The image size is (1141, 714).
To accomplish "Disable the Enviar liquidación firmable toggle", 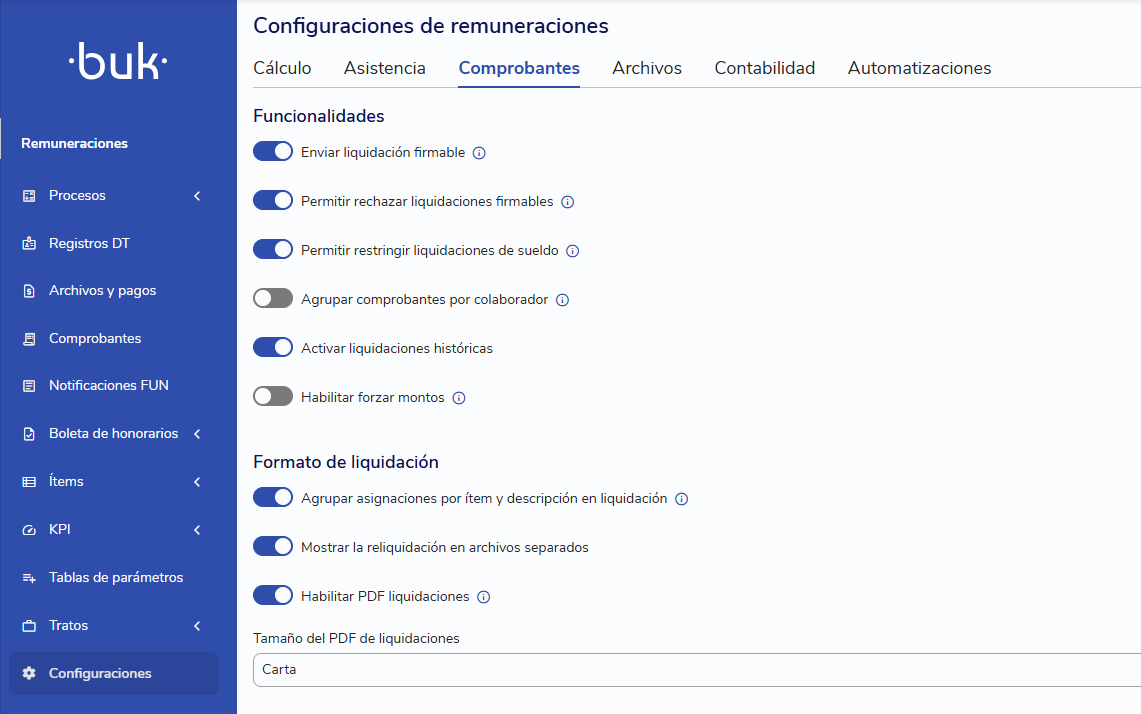I will pos(273,151).
